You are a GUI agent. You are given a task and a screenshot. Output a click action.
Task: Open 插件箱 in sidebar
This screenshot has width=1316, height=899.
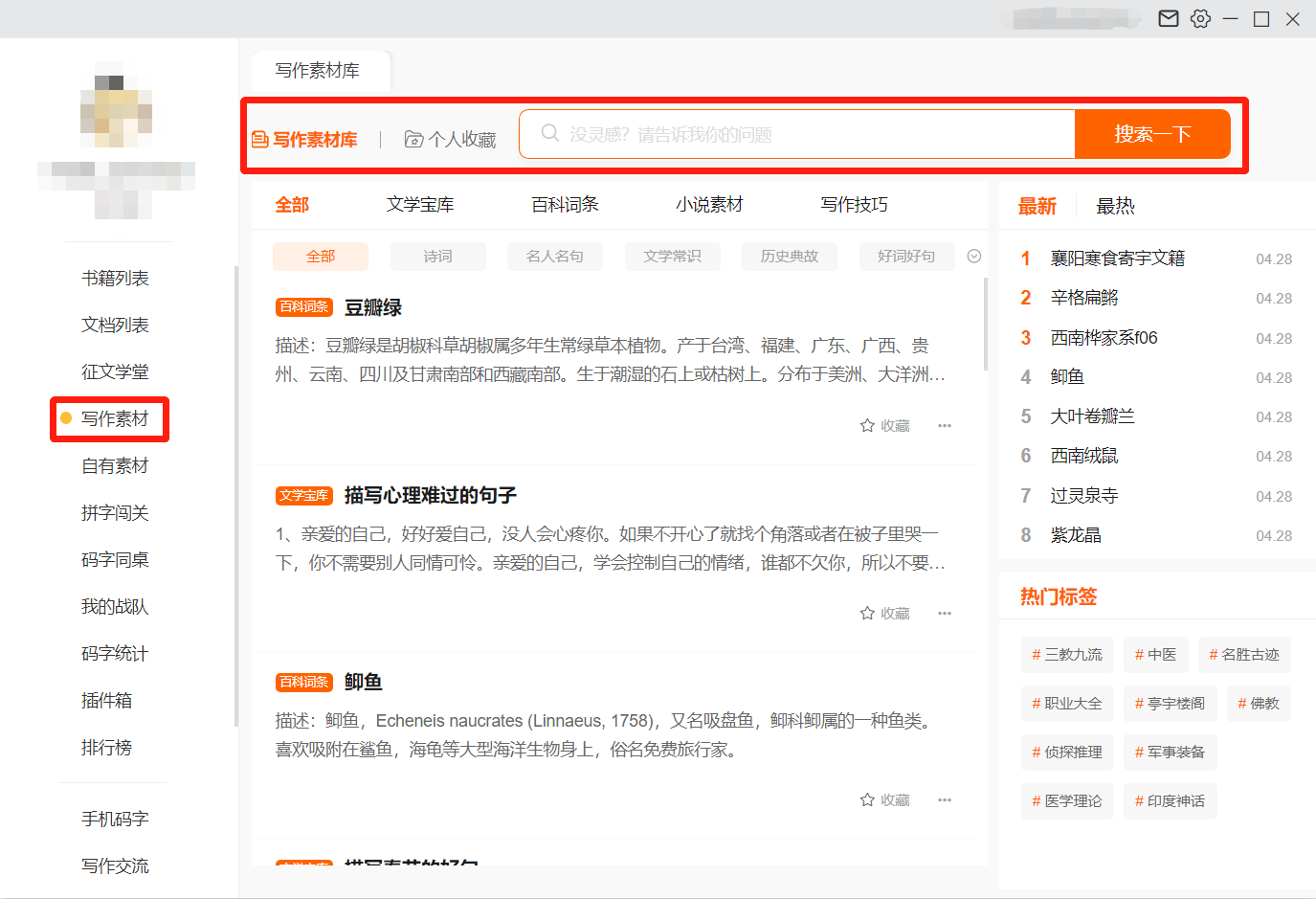pos(106,701)
